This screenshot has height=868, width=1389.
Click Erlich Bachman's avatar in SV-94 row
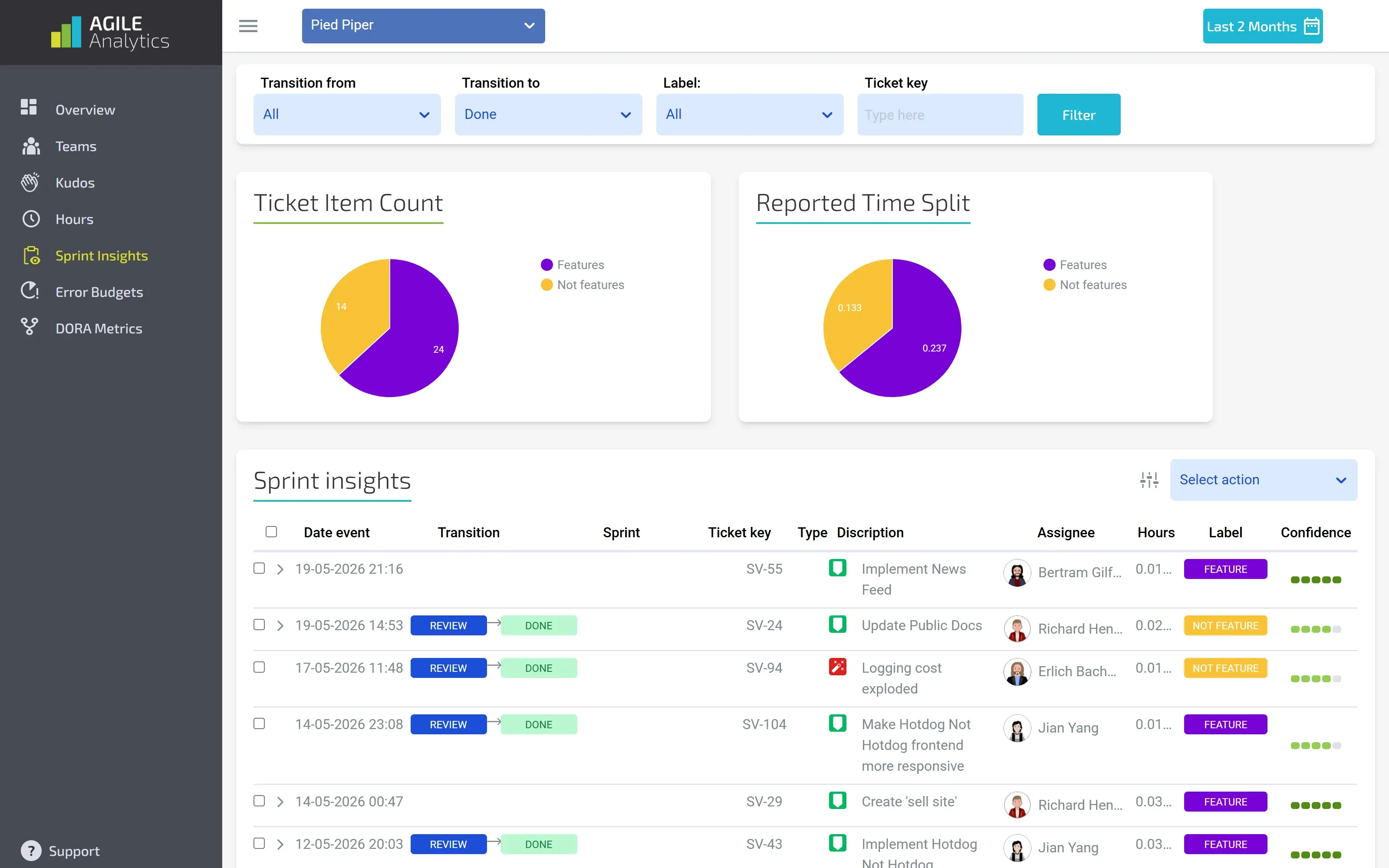point(1017,671)
